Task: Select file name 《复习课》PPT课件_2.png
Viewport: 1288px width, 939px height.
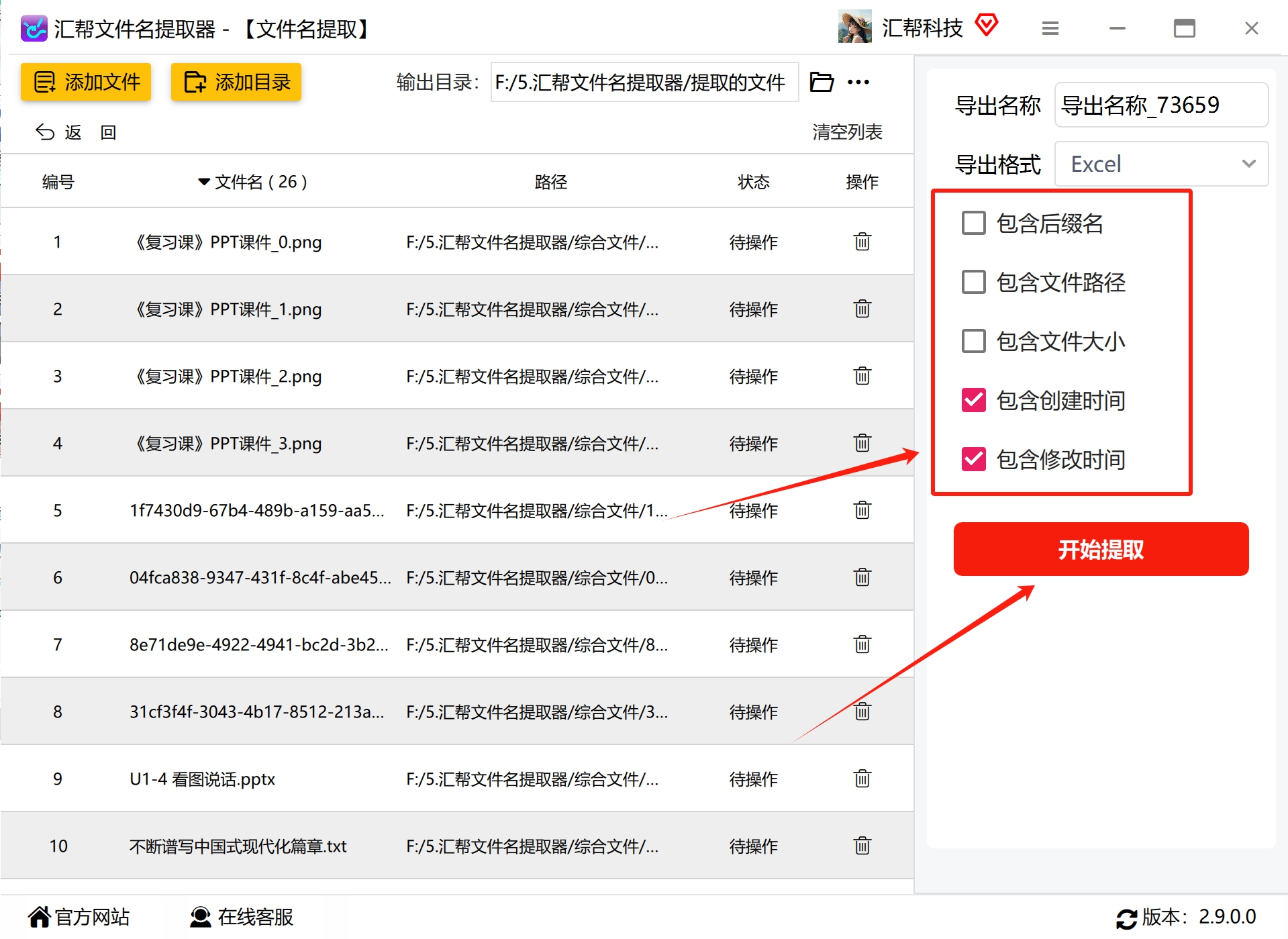Action: [226, 376]
